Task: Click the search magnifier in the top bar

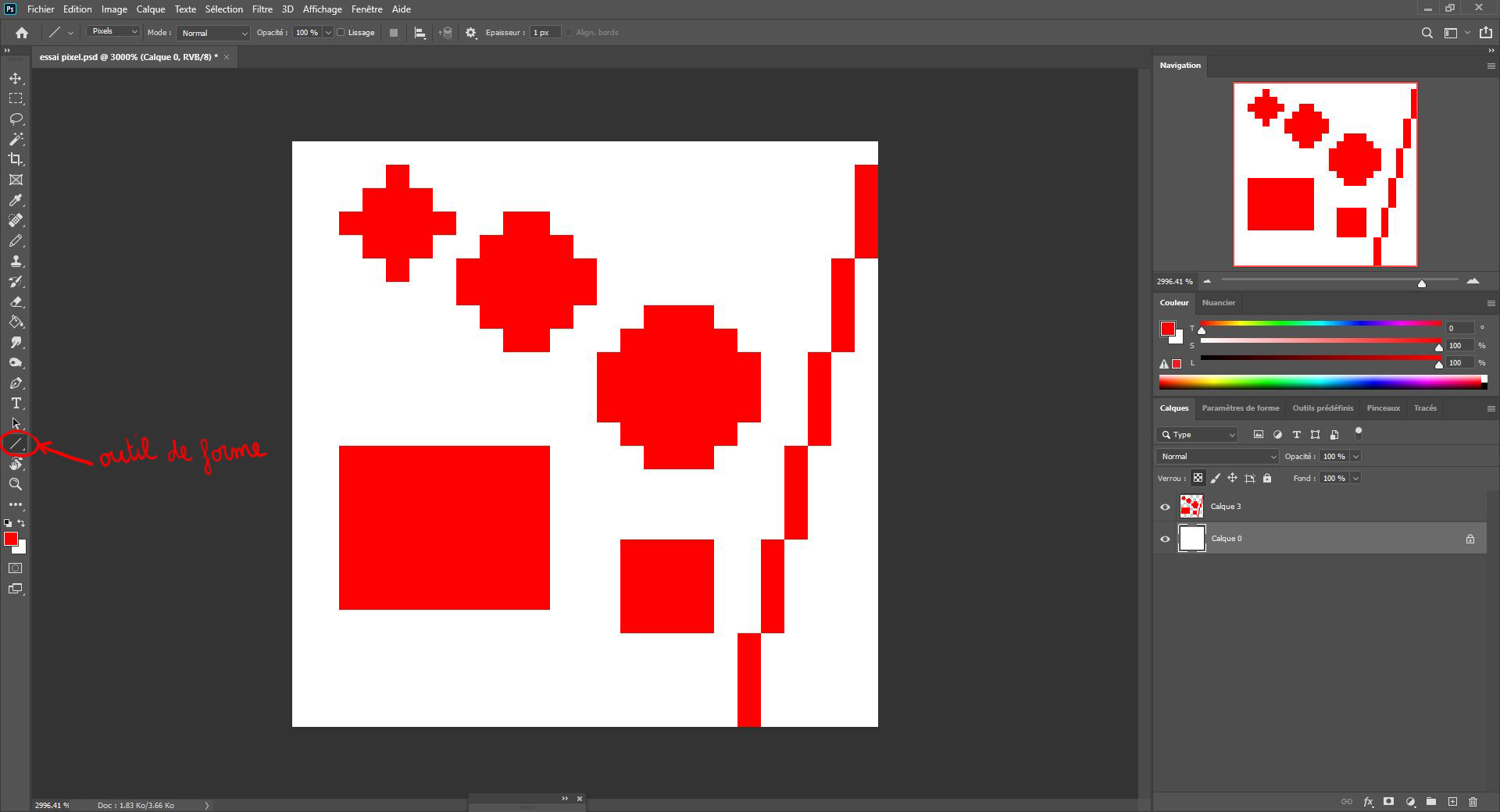Action: pos(1427,33)
